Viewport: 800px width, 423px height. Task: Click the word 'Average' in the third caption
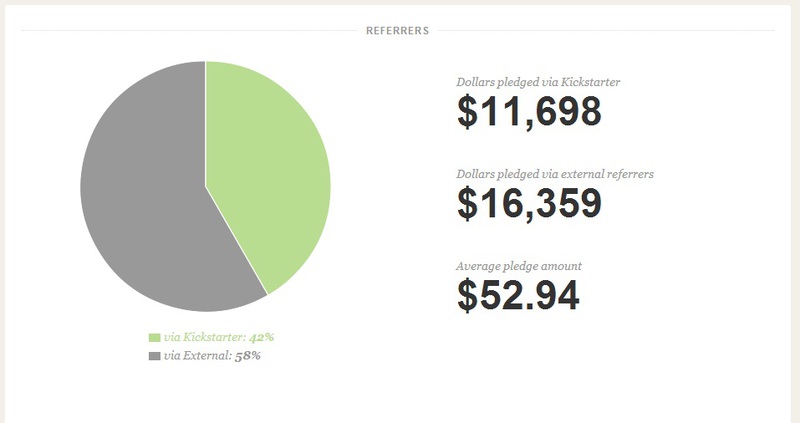pyautogui.click(x=478, y=266)
